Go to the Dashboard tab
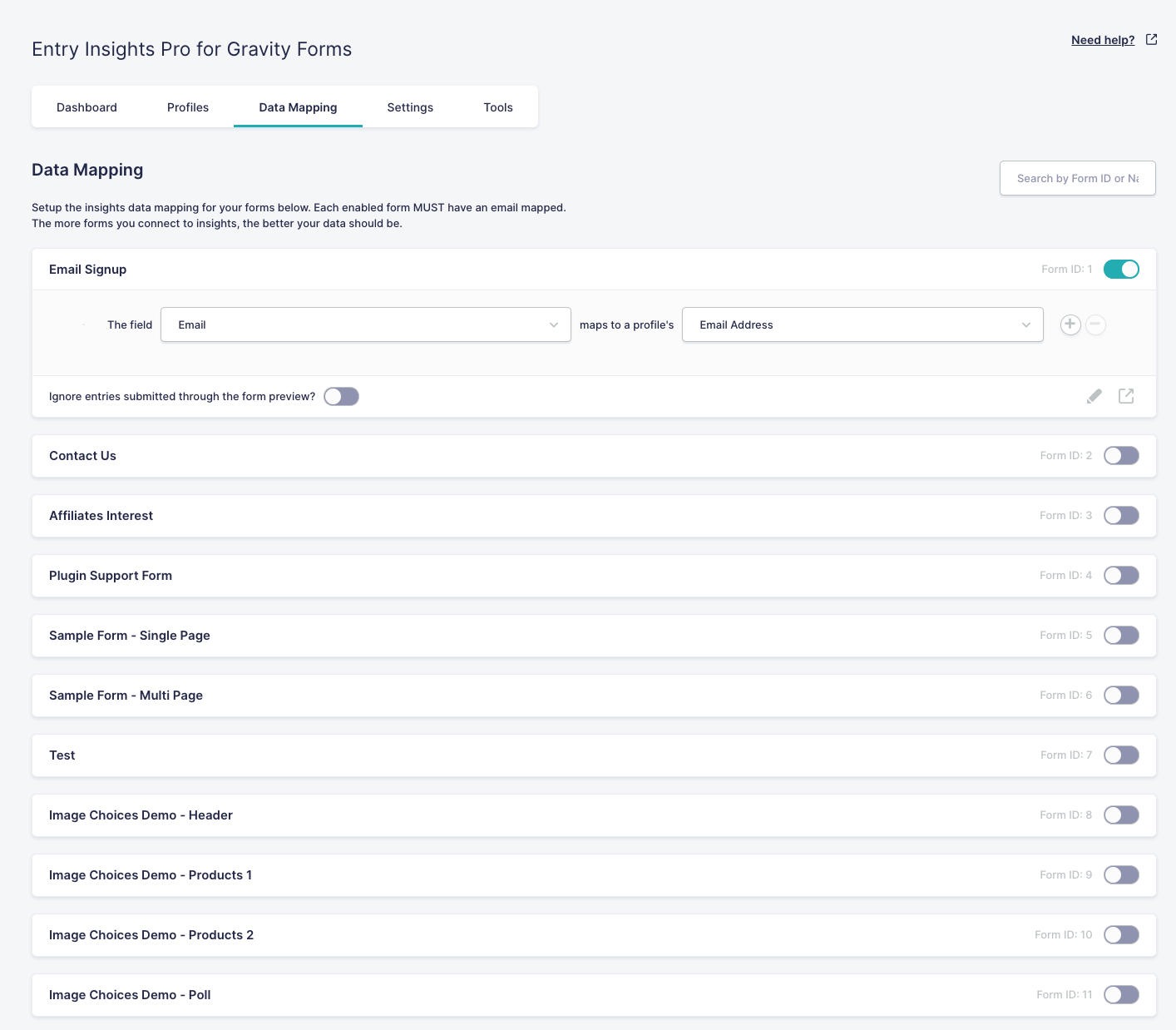 [86, 107]
